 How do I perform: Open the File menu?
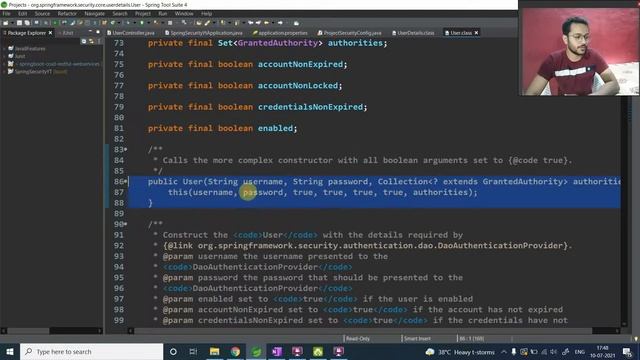pos(7,13)
